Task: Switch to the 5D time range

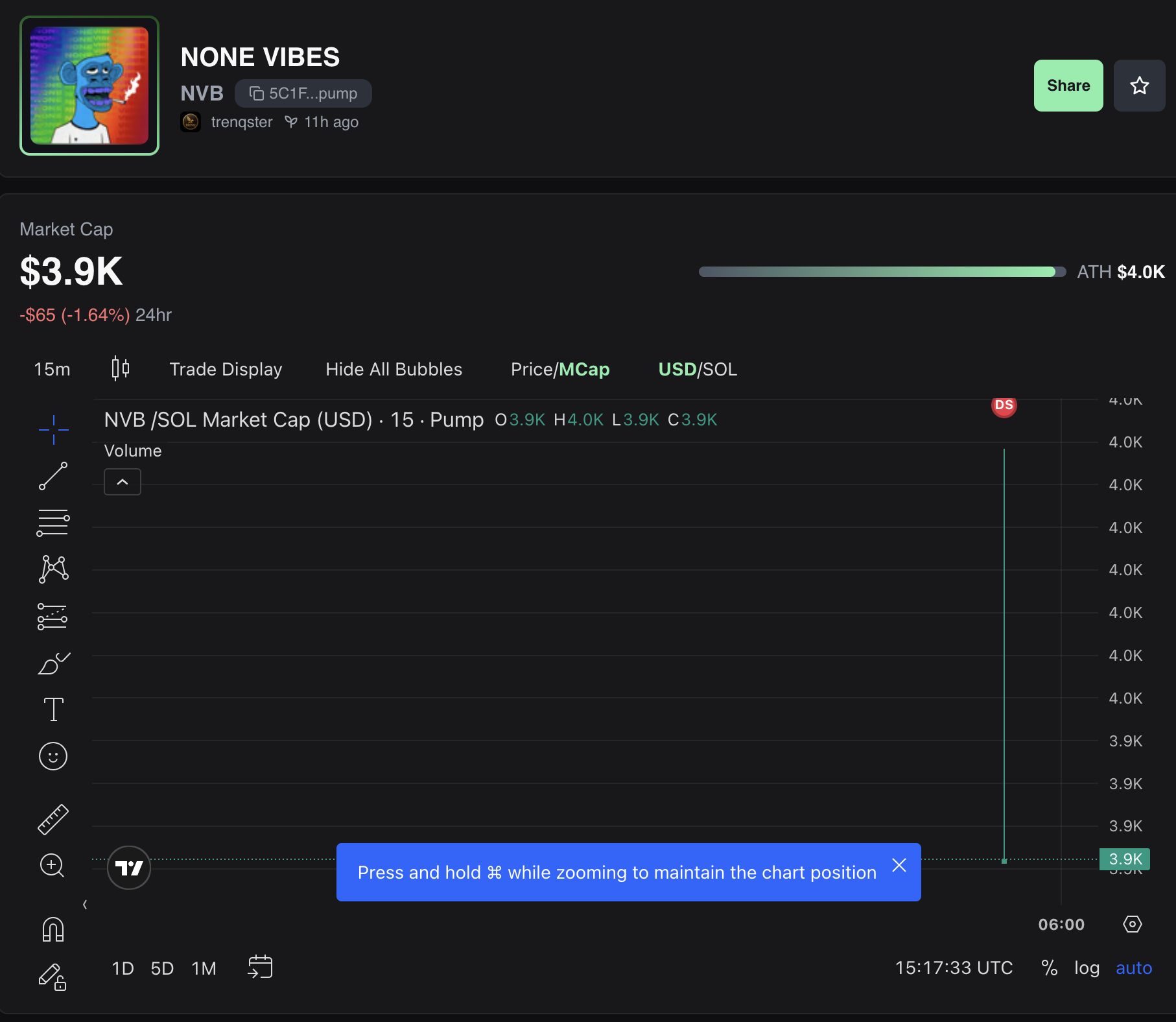Action: point(162,968)
